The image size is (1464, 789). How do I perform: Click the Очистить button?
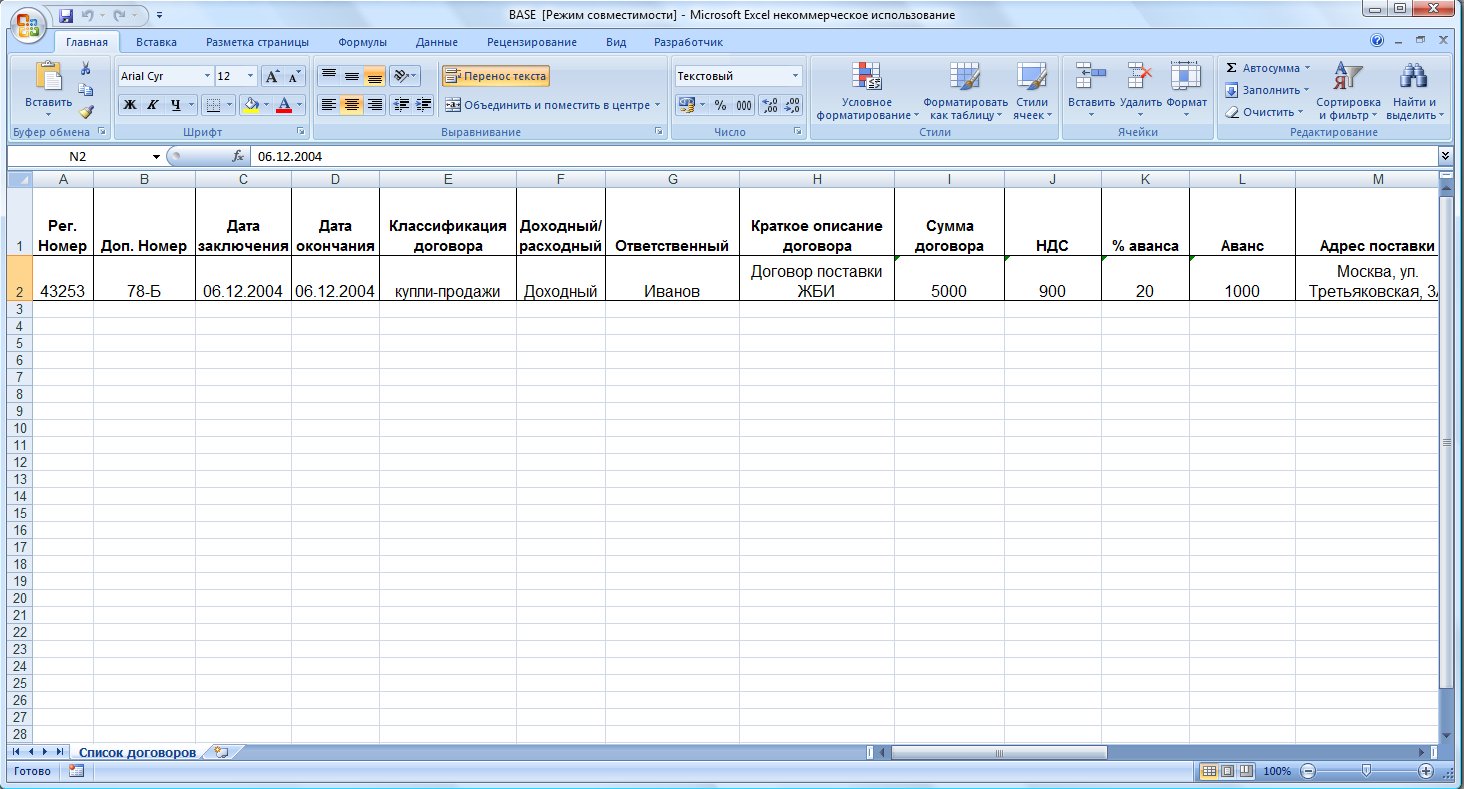pos(1265,112)
